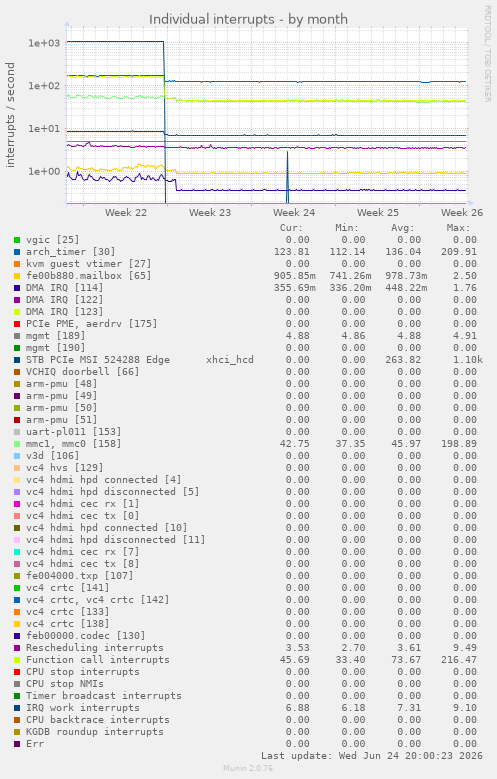
Task: Click the fe00b880.mailbox [65] yellow swatch
Action: (17, 276)
